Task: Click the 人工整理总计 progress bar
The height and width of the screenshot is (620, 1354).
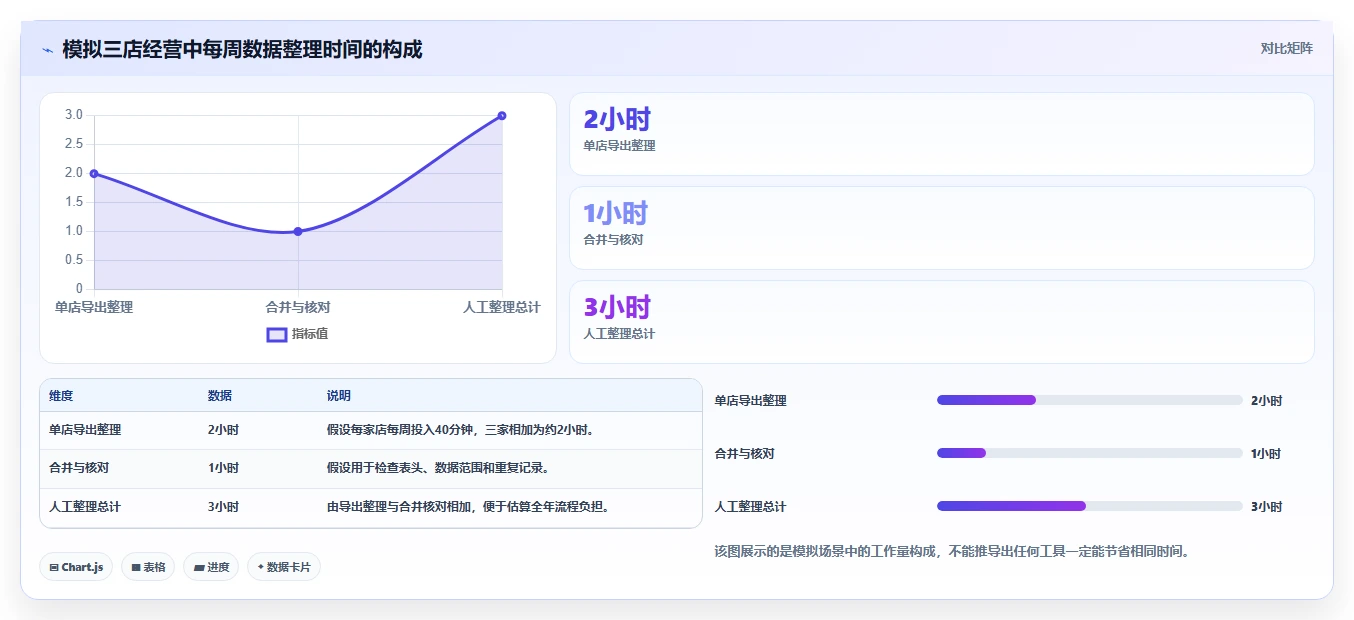Action: [x=1090, y=506]
